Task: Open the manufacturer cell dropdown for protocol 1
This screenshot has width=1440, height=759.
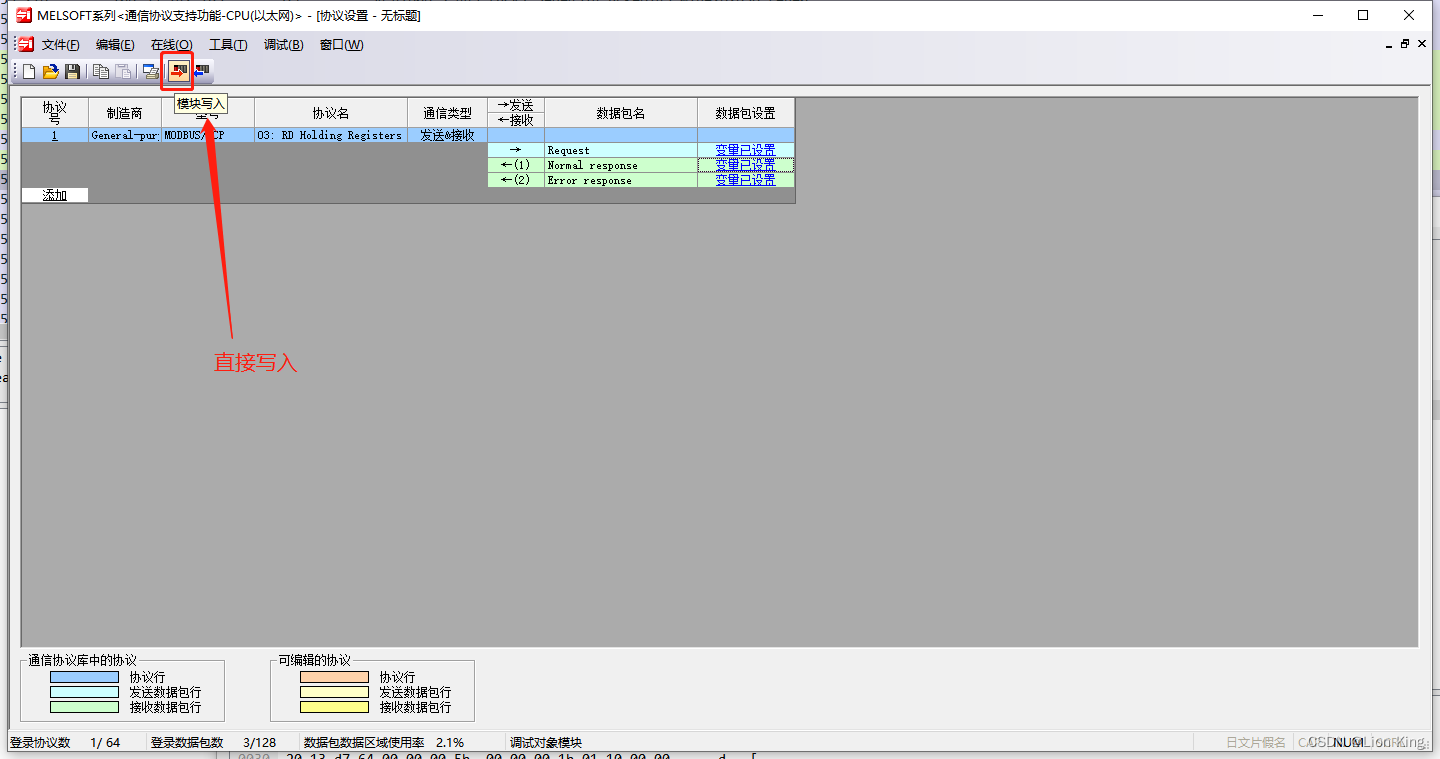Action: pyautogui.click(x=124, y=134)
